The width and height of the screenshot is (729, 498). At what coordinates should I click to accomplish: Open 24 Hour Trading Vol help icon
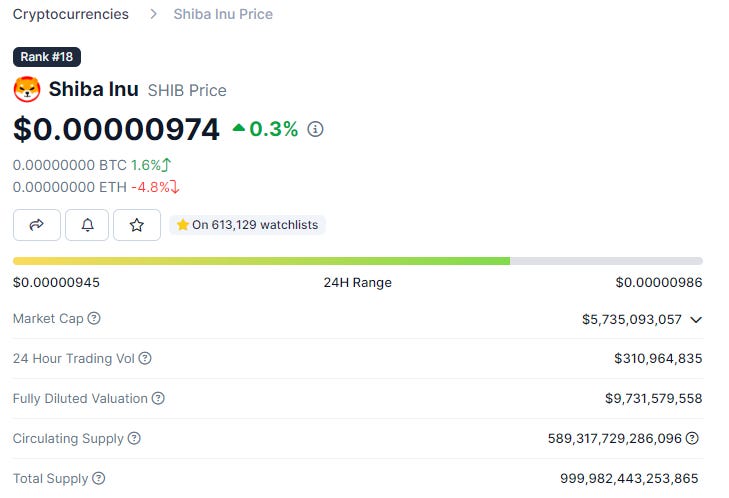pos(145,358)
